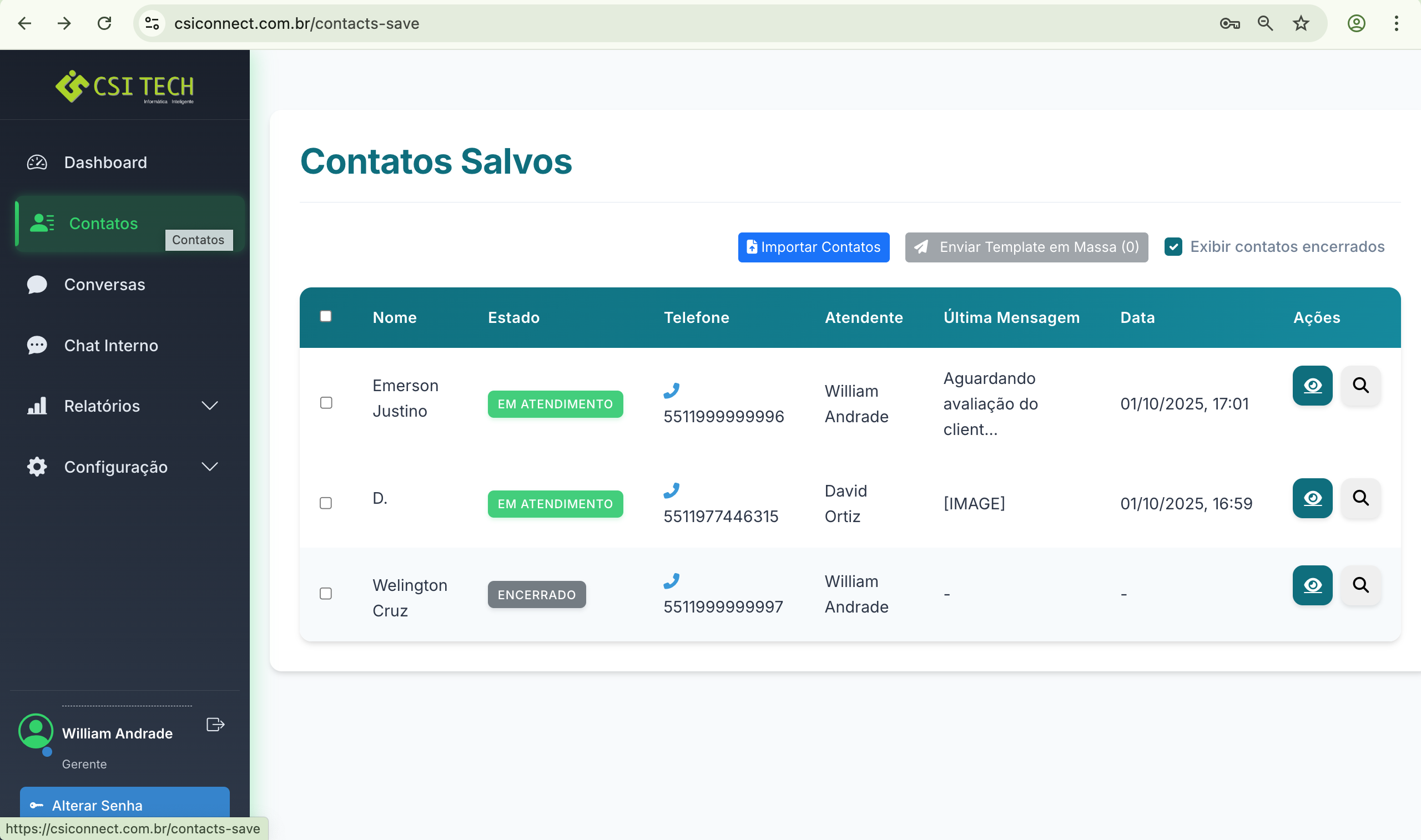Click the Dashboard speedometer icon
The height and width of the screenshot is (840, 1421).
36,163
